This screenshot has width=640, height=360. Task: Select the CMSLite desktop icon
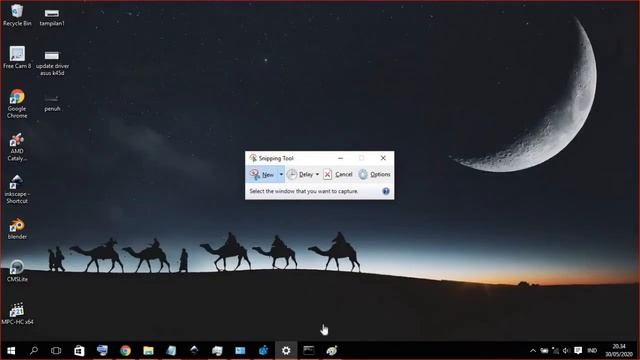click(x=17, y=271)
